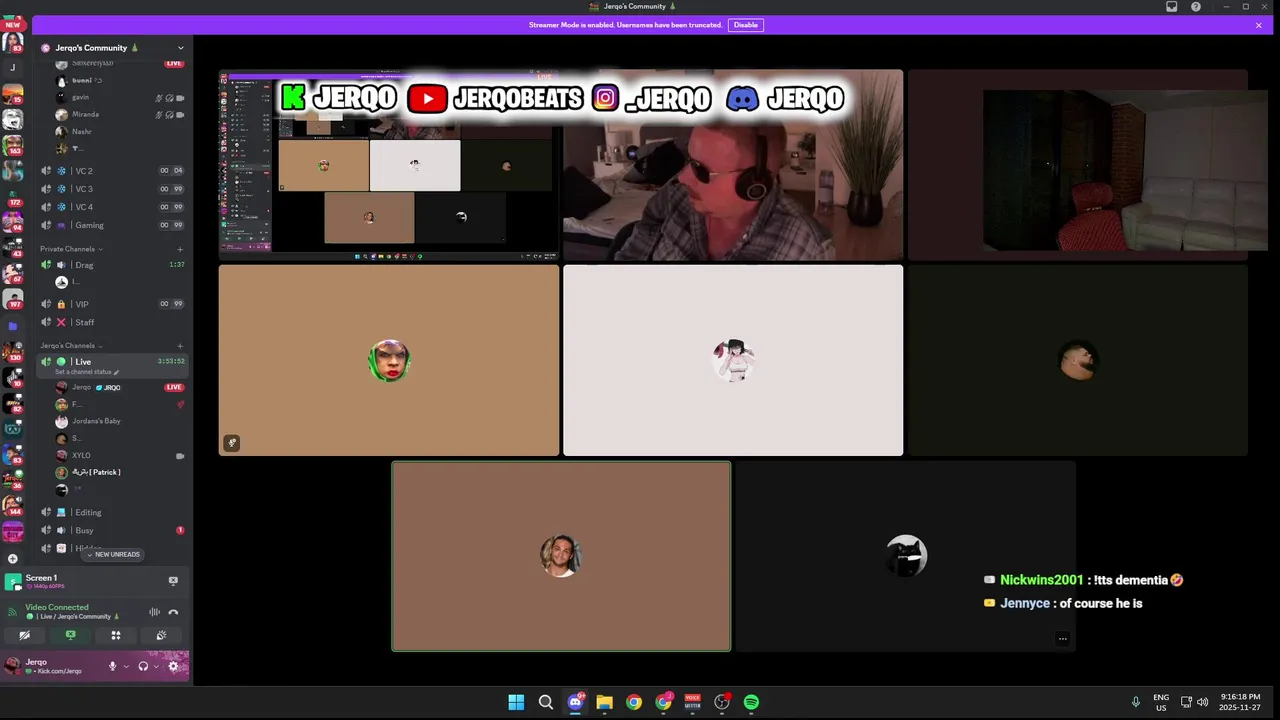Image resolution: width=1280 pixels, height=720 pixels.
Task: Open the taskbar volume icon
Action: tap(1202, 702)
